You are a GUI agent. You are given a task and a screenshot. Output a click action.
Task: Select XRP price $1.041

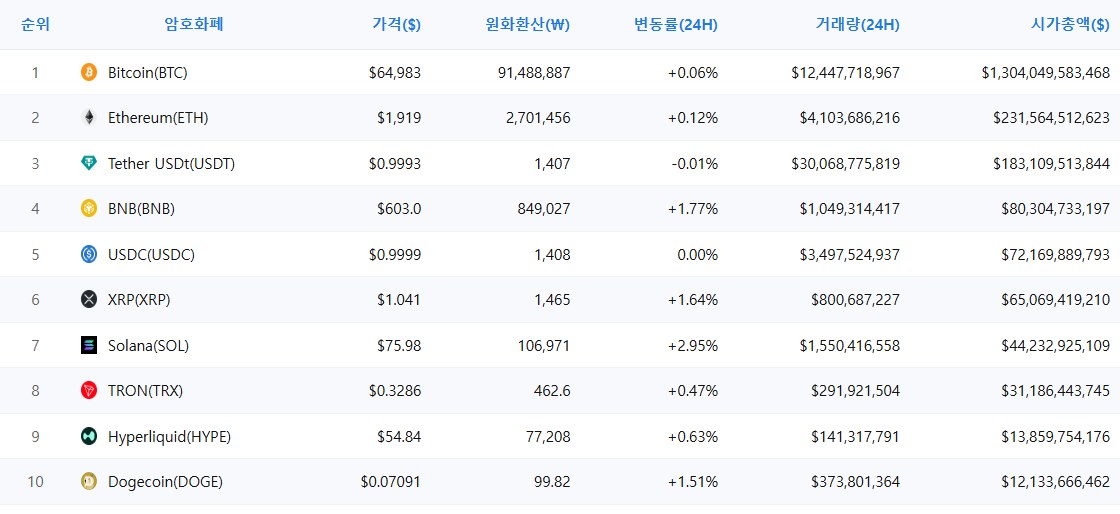(x=399, y=301)
